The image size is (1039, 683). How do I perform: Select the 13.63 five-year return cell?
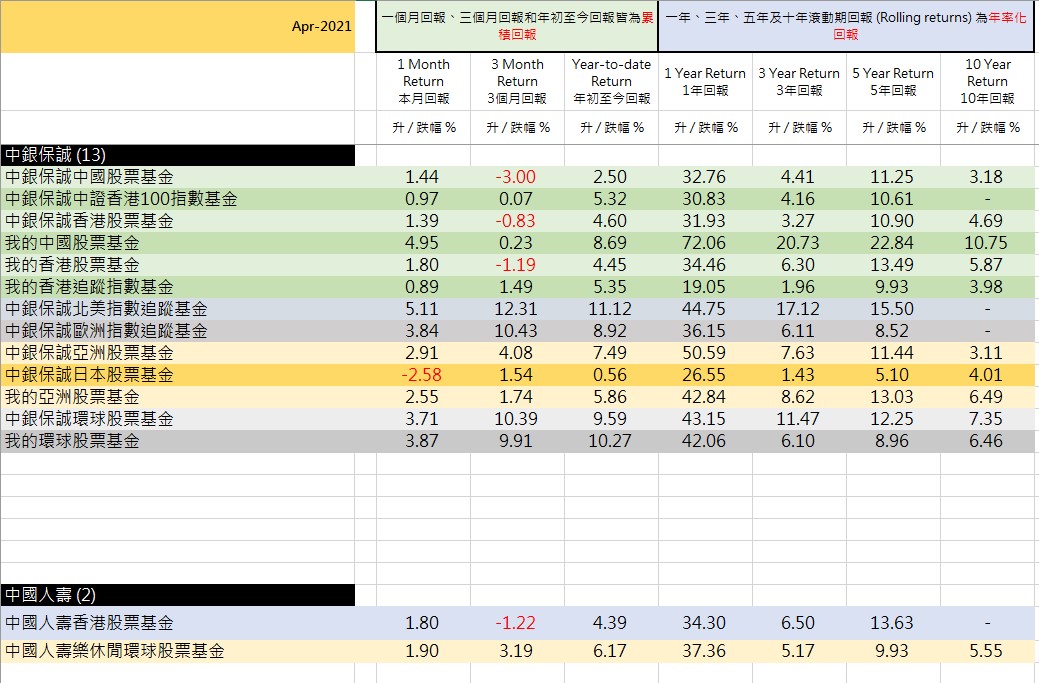(x=892, y=623)
